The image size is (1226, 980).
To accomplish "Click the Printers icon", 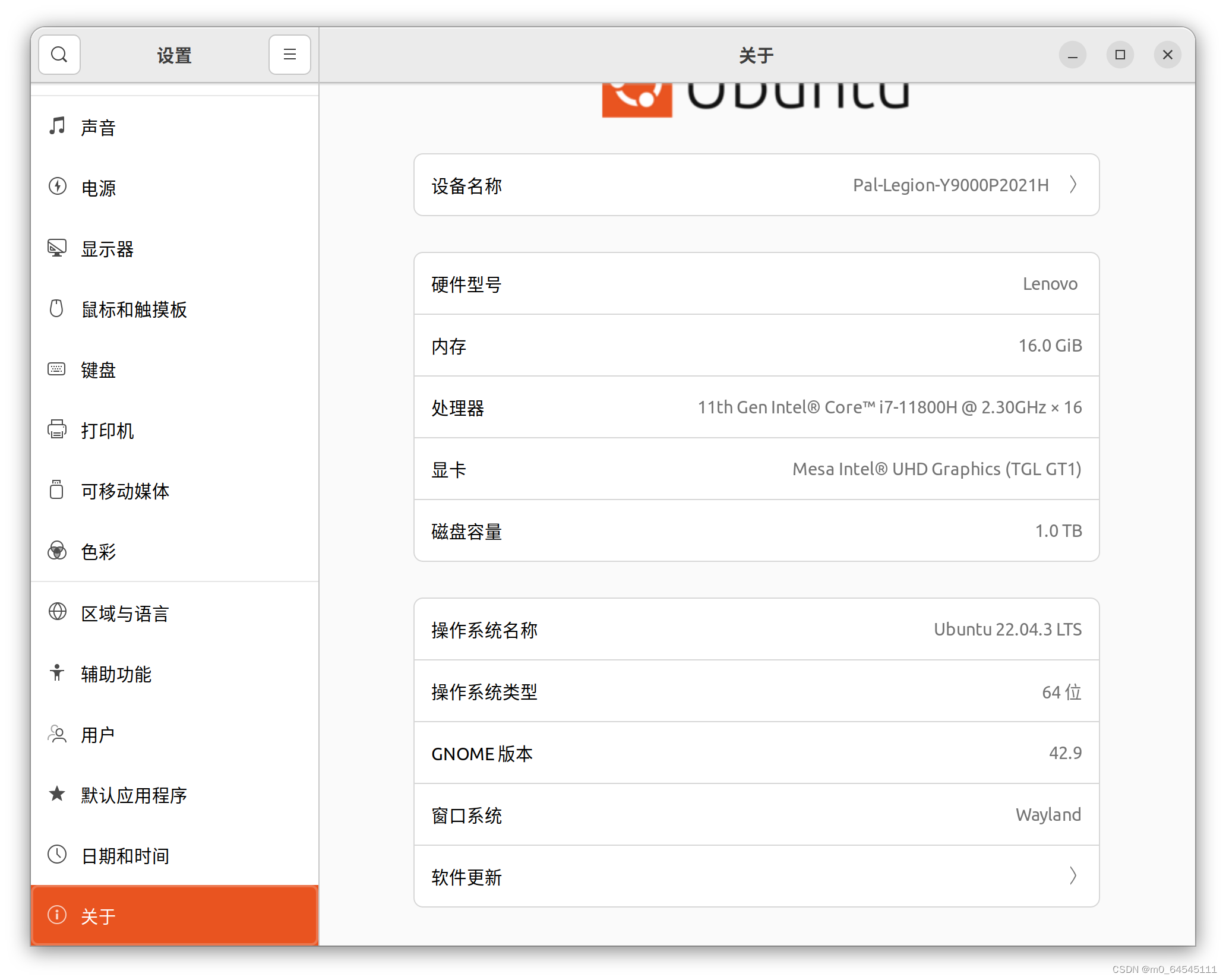I will (57, 429).
